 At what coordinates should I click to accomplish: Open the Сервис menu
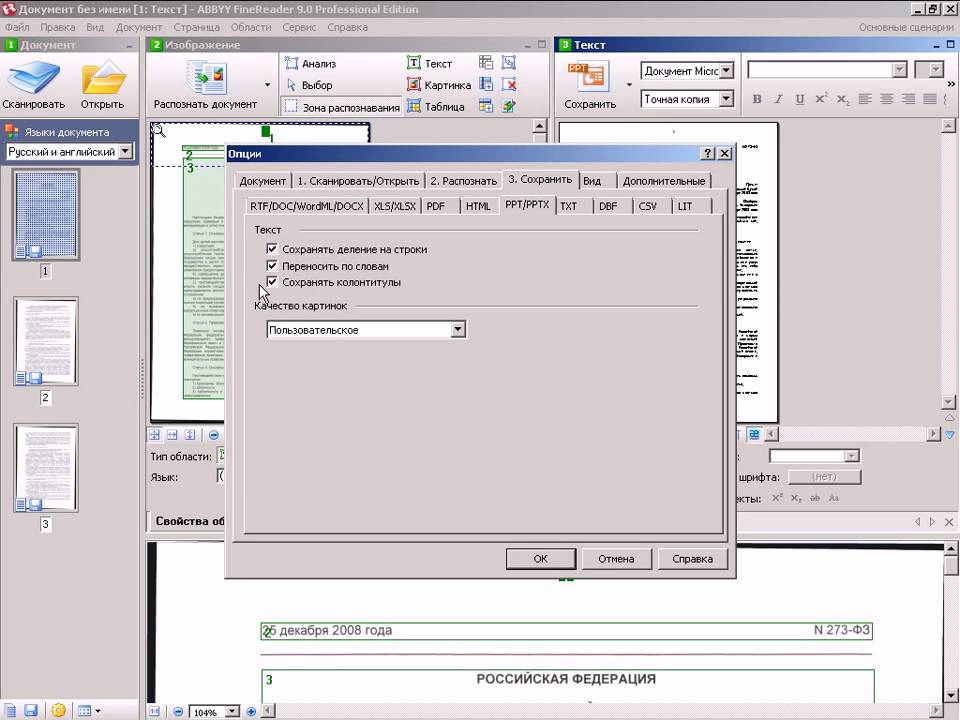pos(299,27)
